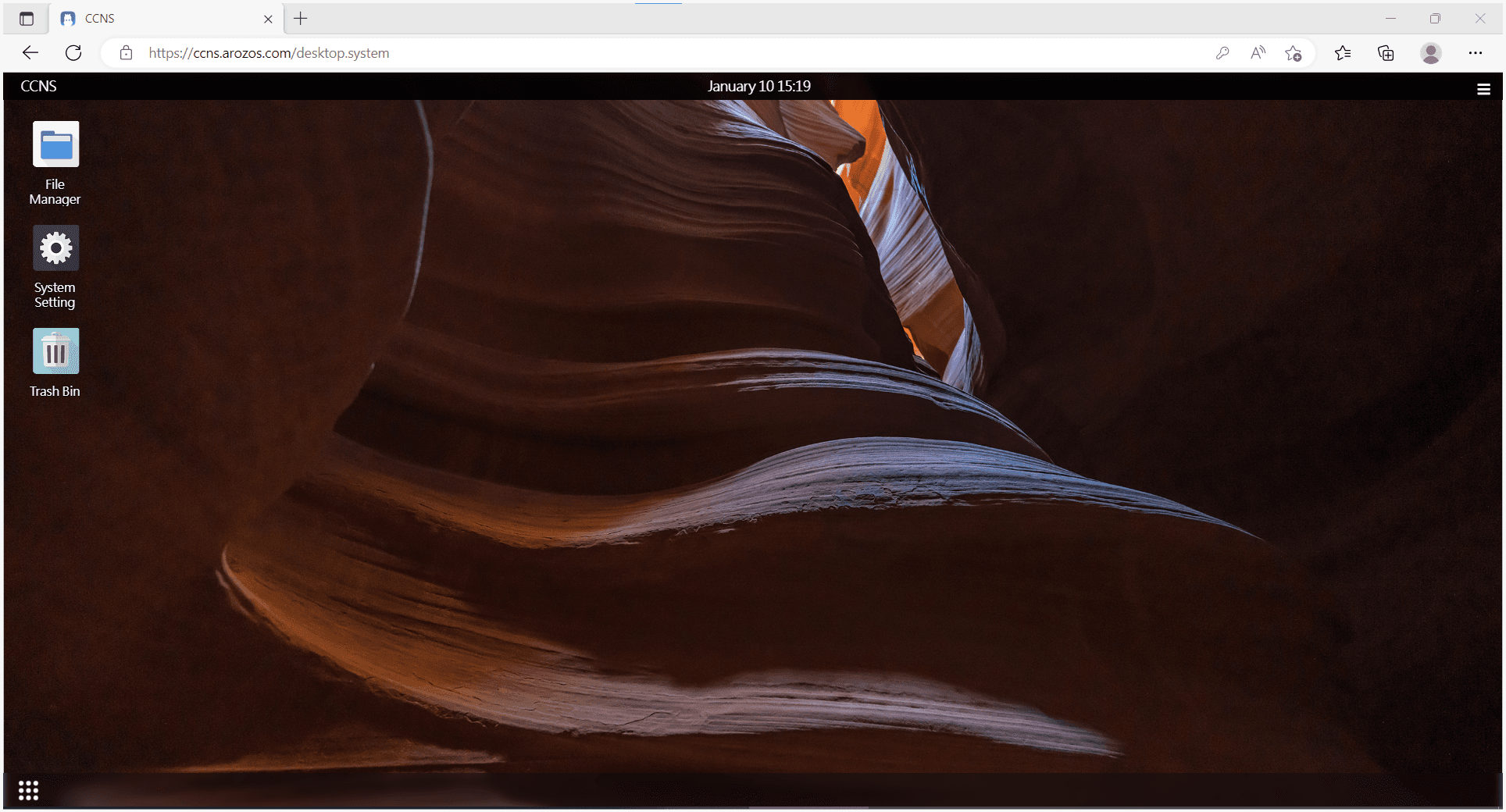
Task: Open the app launcher grid
Action: 28,790
